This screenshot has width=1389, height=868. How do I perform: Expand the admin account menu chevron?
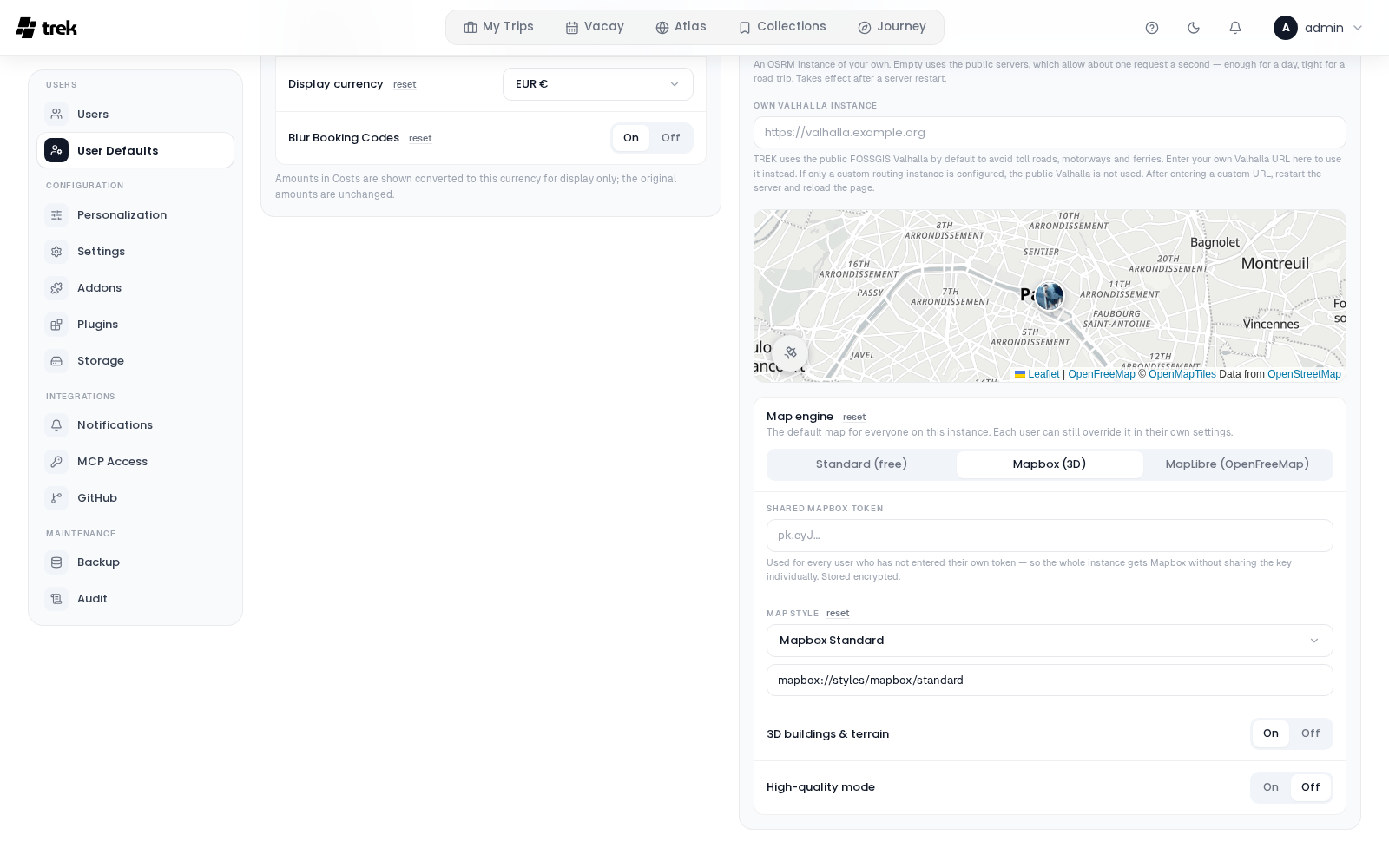pyautogui.click(x=1358, y=28)
